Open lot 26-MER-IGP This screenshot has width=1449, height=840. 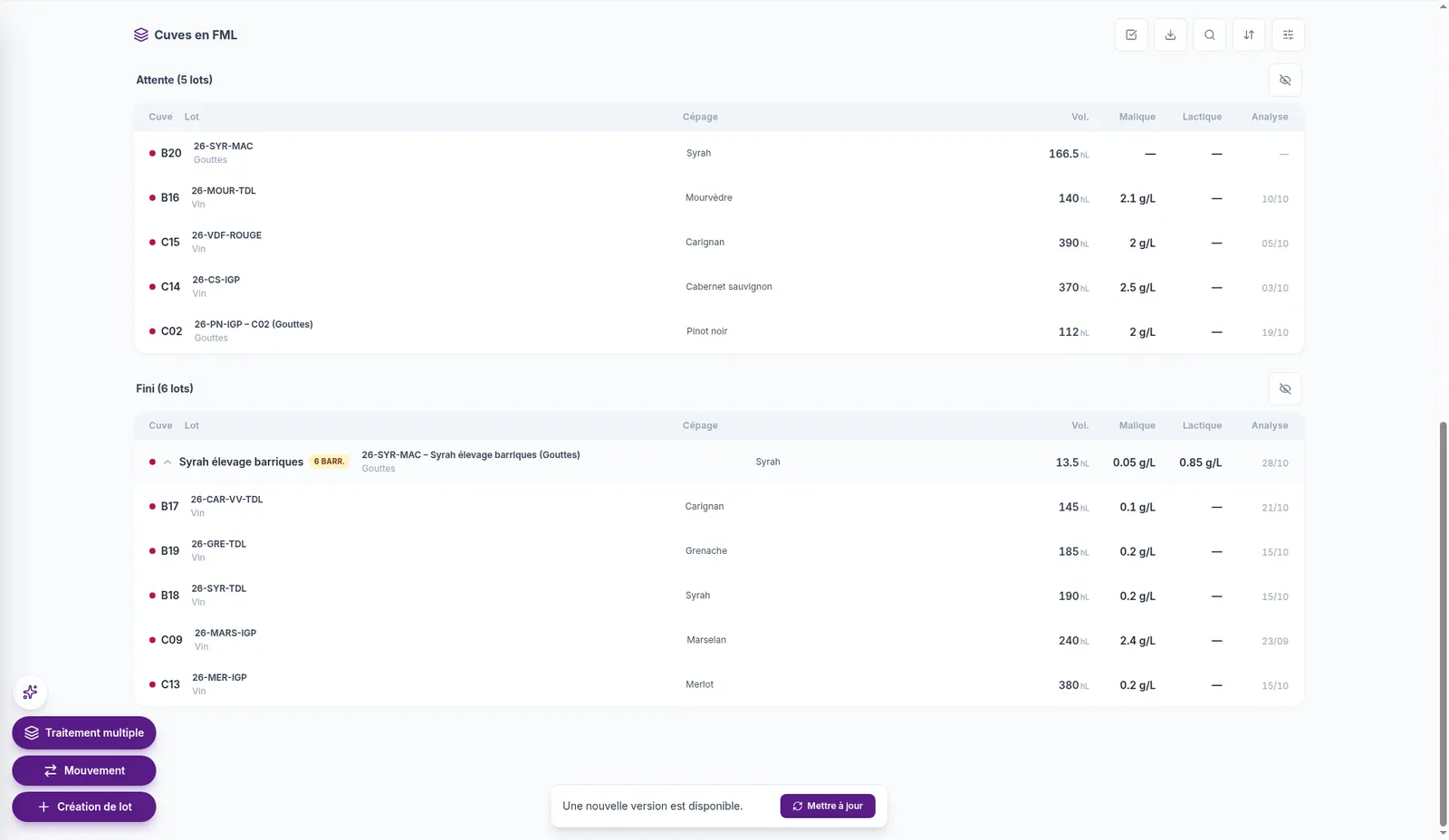click(219, 677)
